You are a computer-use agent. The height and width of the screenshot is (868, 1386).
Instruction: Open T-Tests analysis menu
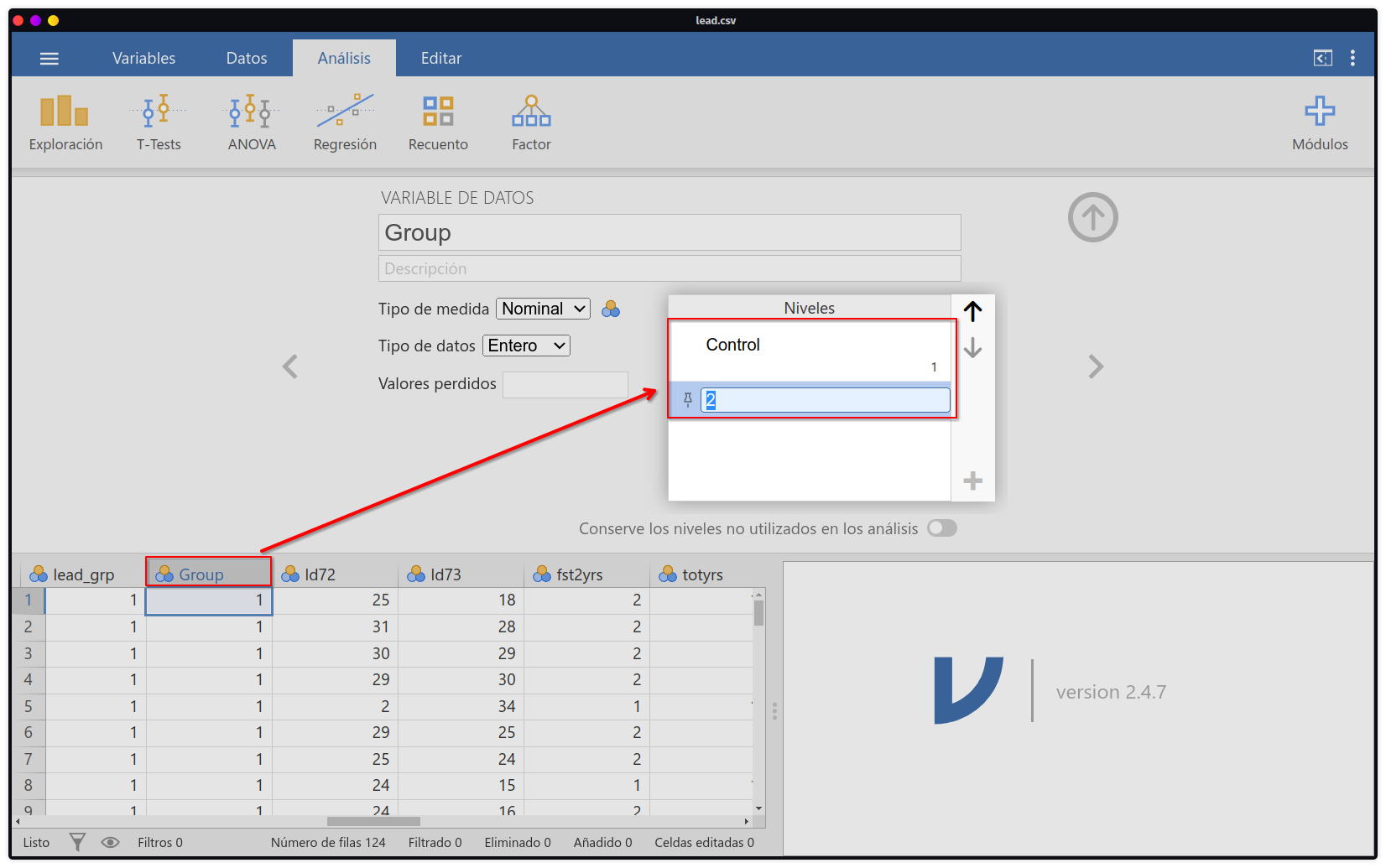click(159, 122)
